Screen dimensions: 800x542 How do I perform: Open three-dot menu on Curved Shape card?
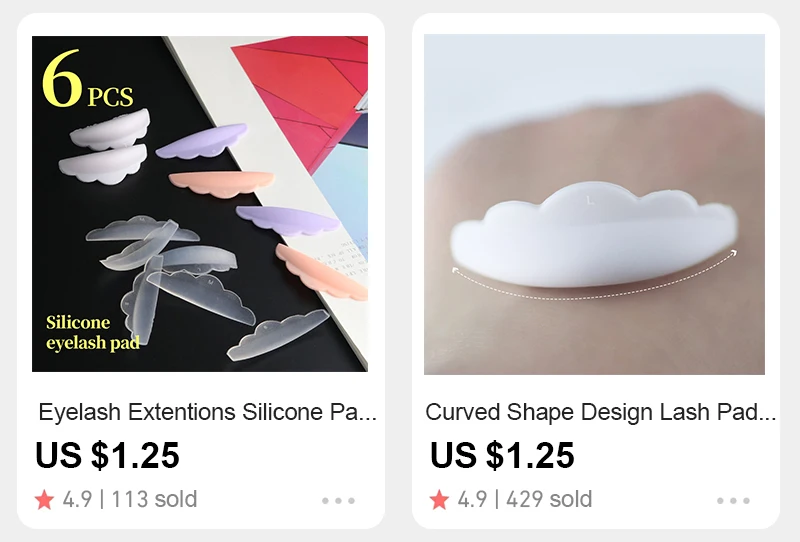733,501
